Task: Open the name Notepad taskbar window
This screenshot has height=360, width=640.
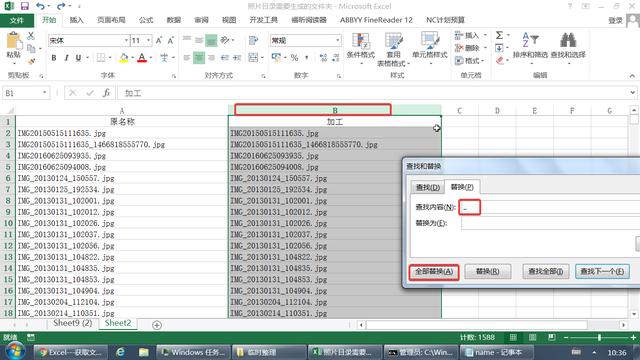Action: point(497,352)
